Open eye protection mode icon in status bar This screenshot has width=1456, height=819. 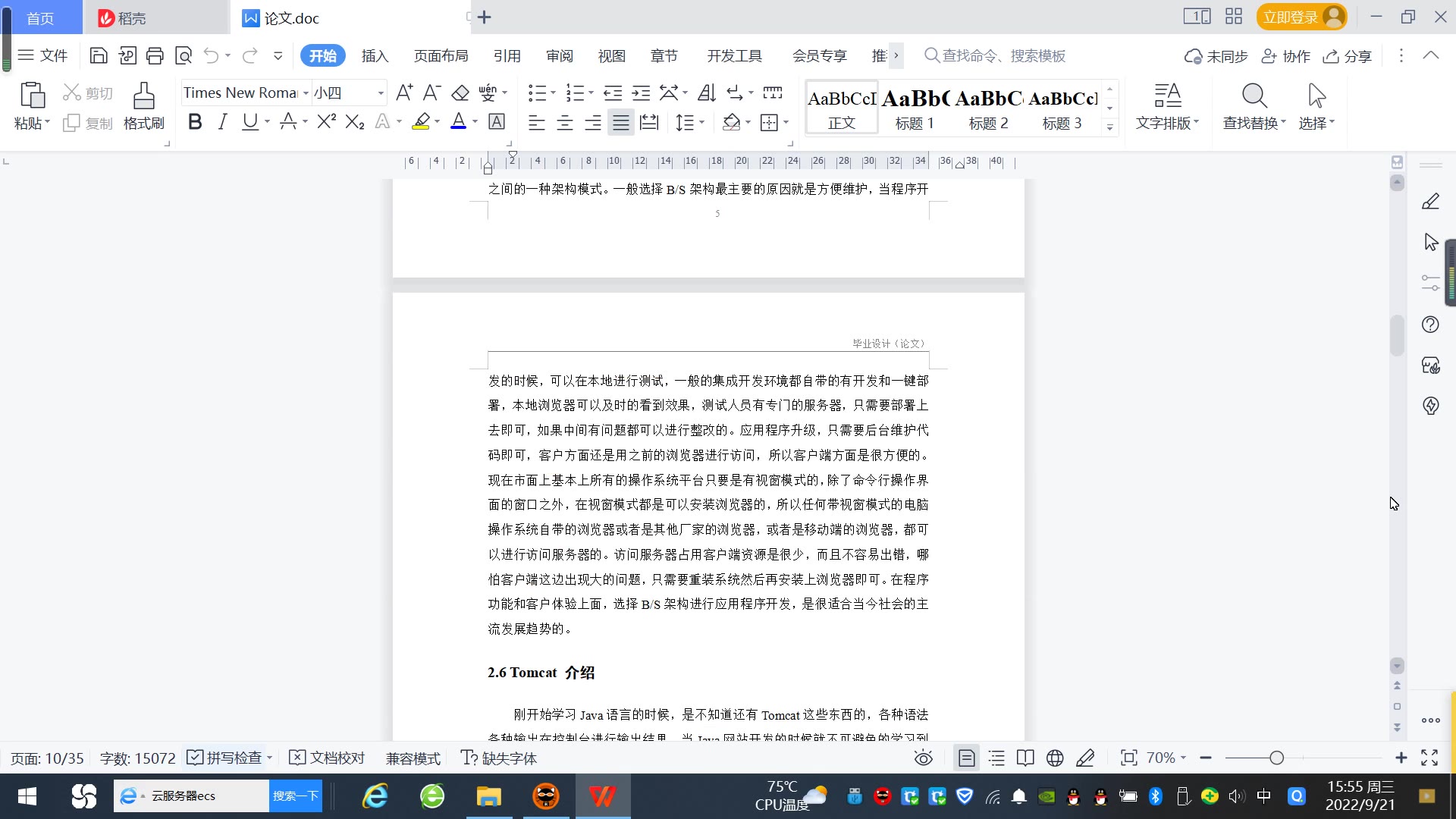tap(924, 758)
